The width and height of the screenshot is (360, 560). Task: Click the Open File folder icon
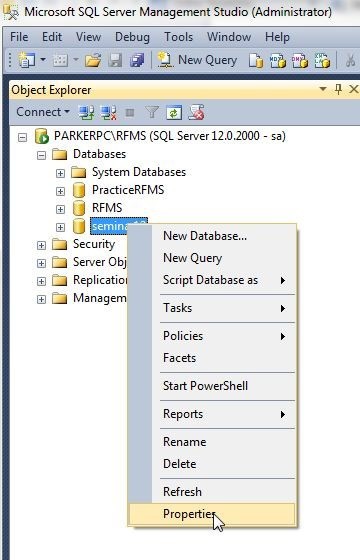coord(93,60)
